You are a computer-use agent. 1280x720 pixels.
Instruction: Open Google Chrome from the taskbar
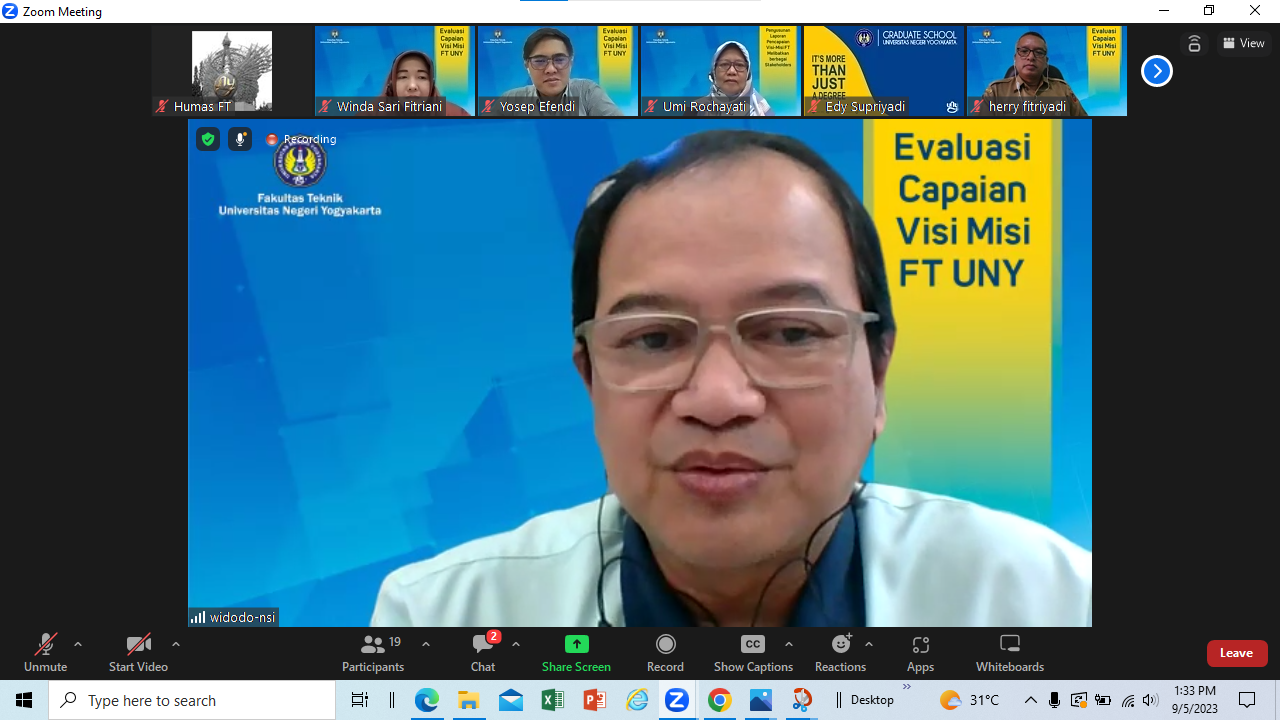(x=719, y=700)
